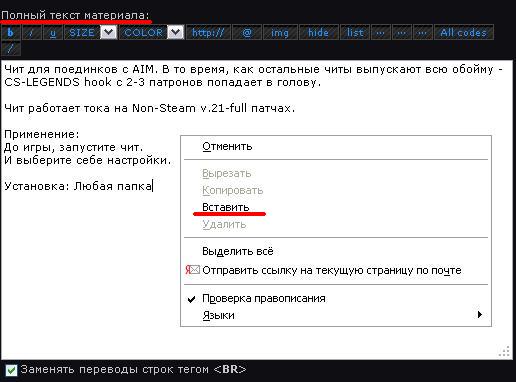Insert link with http:// button
Screen dimensions: 516x382
[x=208, y=32]
